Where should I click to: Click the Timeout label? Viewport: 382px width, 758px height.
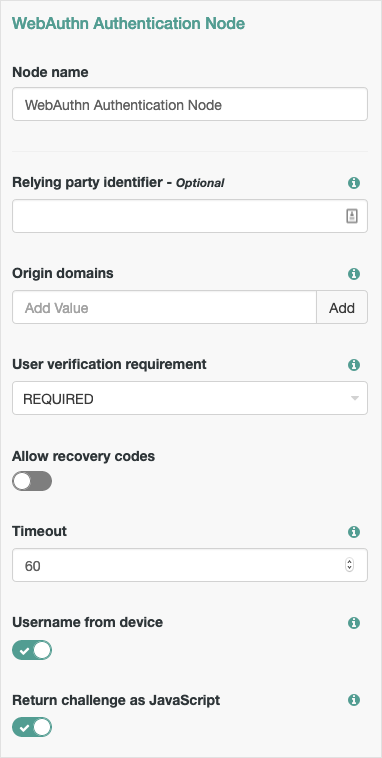click(x=40, y=531)
